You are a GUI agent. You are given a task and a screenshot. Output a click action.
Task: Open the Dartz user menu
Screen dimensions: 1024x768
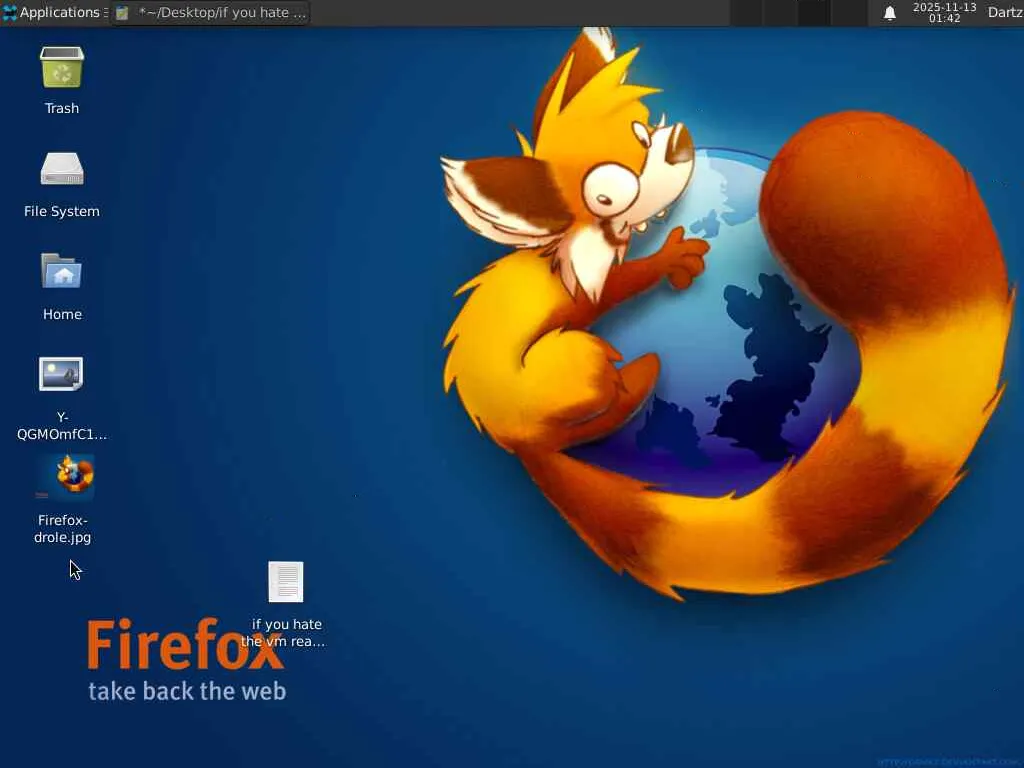1005,12
